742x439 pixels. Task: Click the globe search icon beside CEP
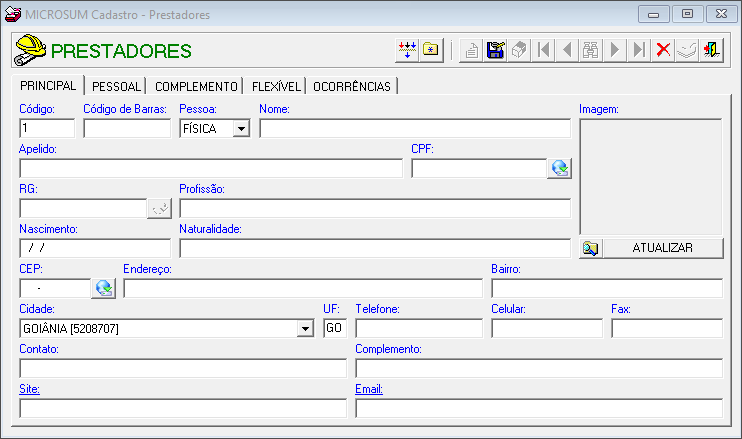[103, 288]
